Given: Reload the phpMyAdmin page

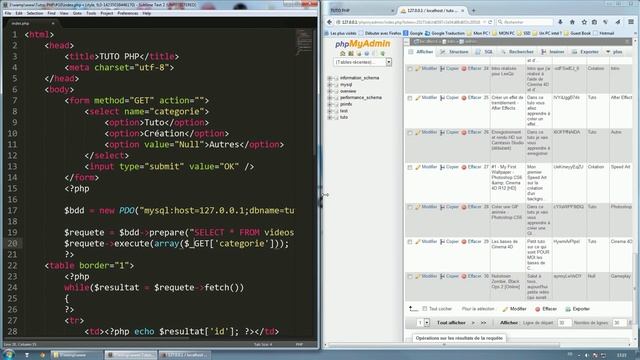Looking at the screenshot, I should pyautogui.click(x=490, y=22).
